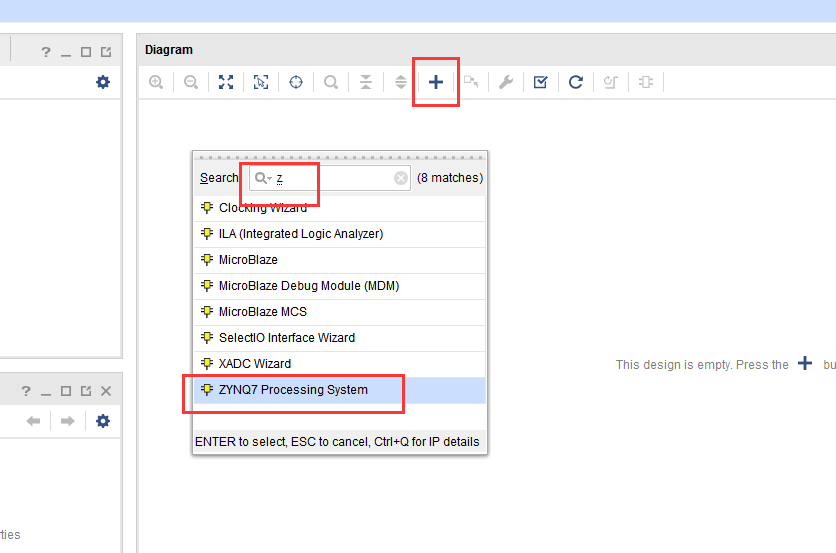Minimize the upper left panel
This screenshot has height=553, width=836.
[x=66, y=54]
